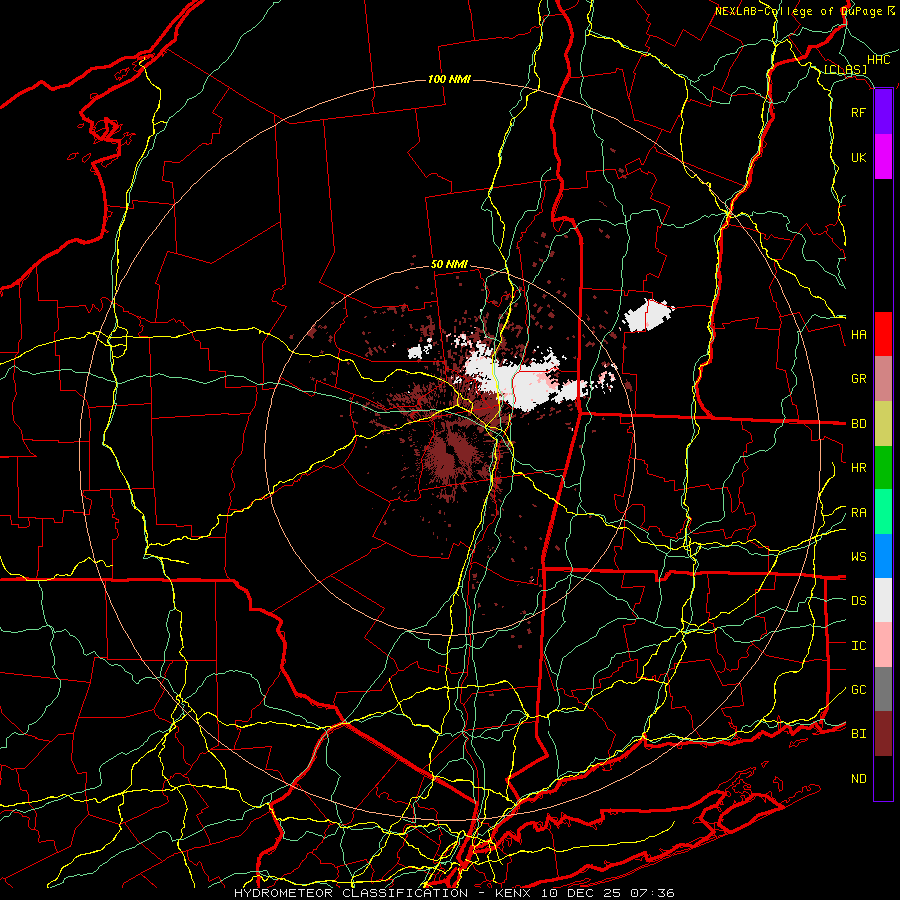Click the 'HA' legend label text
Viewport: 900px width, 900px height.
pyautogui.click(x=858, y=335)
